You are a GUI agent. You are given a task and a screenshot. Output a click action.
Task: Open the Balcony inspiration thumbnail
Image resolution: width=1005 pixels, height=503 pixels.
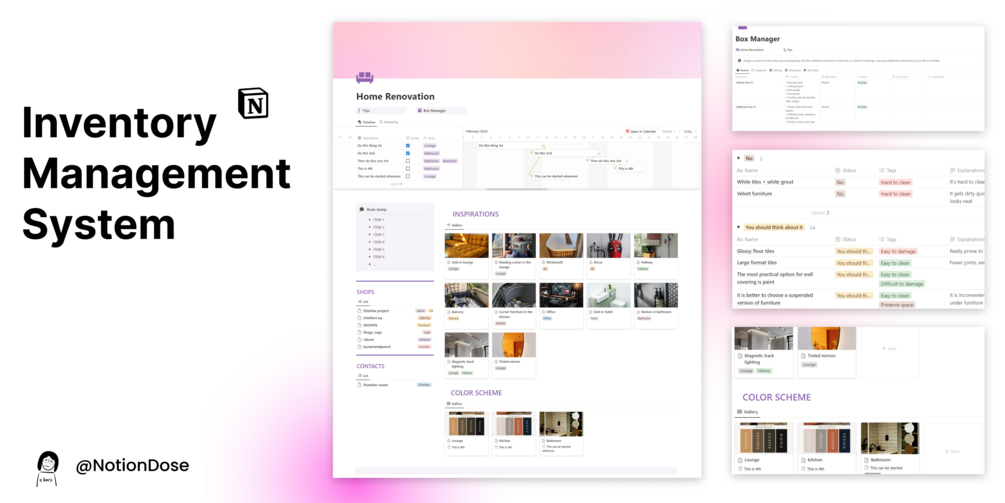tap(467, 295)
